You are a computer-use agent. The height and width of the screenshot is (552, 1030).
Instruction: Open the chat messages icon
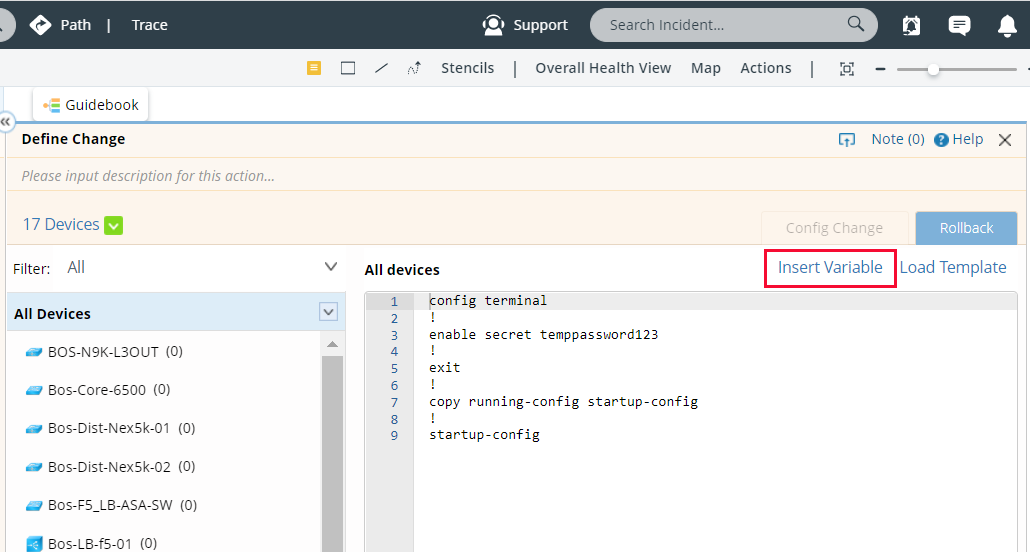[x=959, y=25]
